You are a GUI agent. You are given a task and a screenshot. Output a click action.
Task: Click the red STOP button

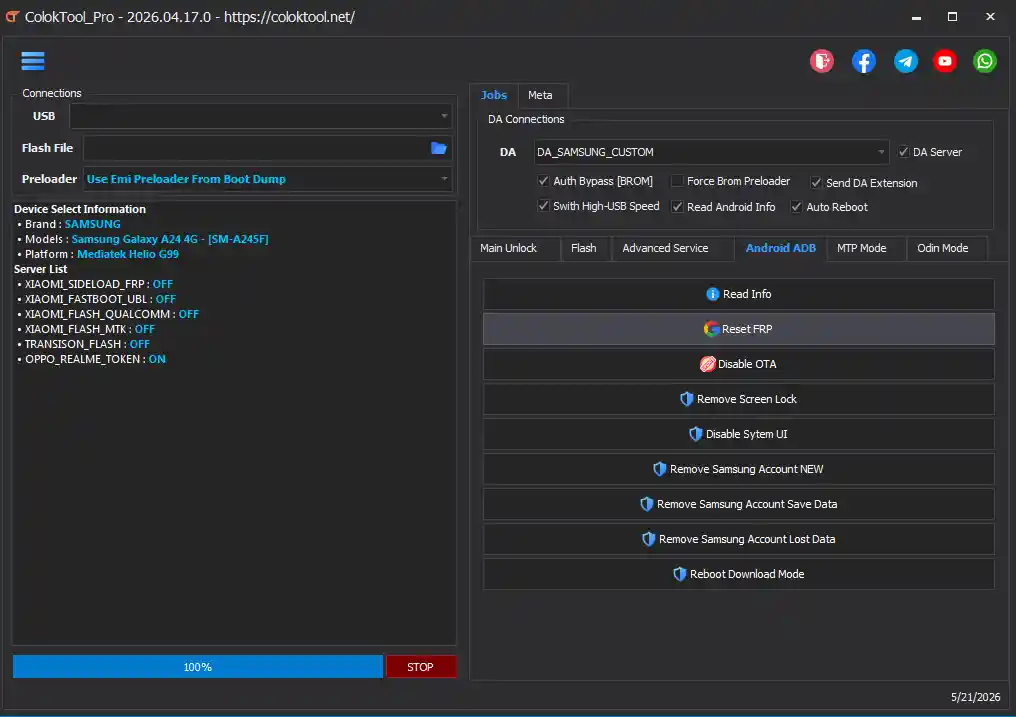[421, 666]
